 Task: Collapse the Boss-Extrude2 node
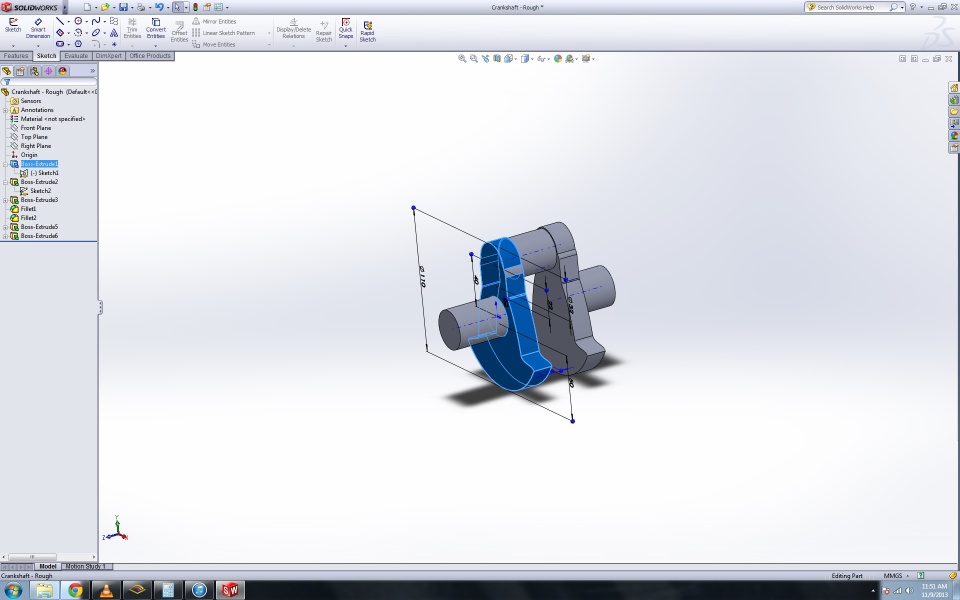6,182
